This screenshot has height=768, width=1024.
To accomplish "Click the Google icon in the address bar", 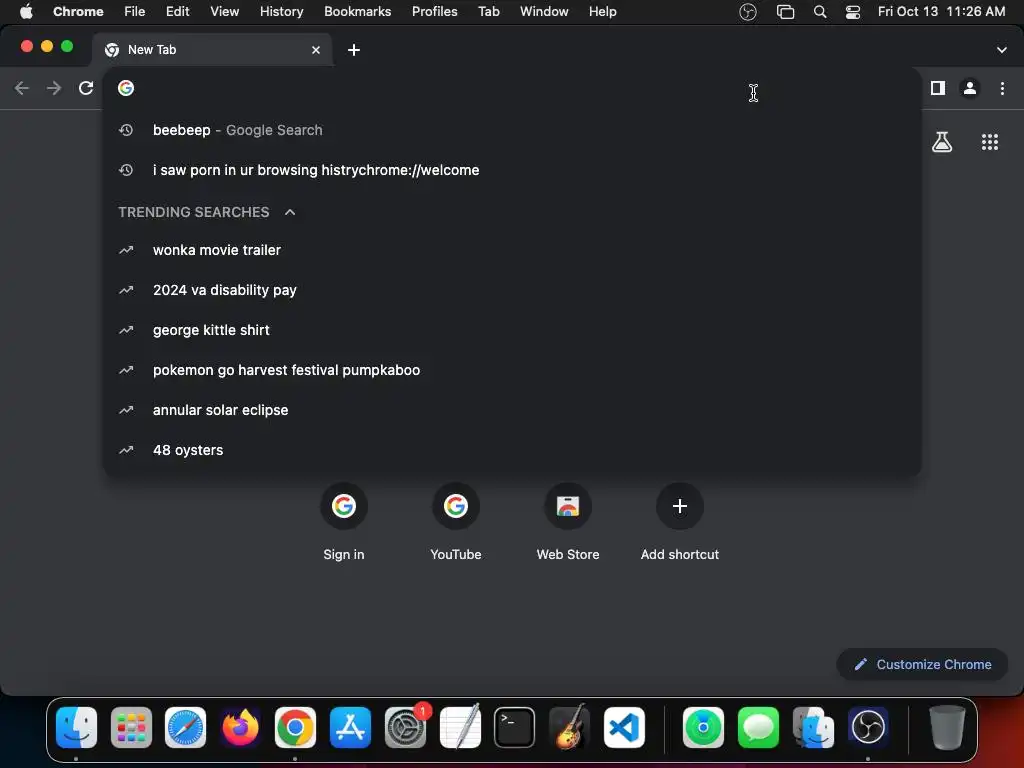I will pos(126,88).
